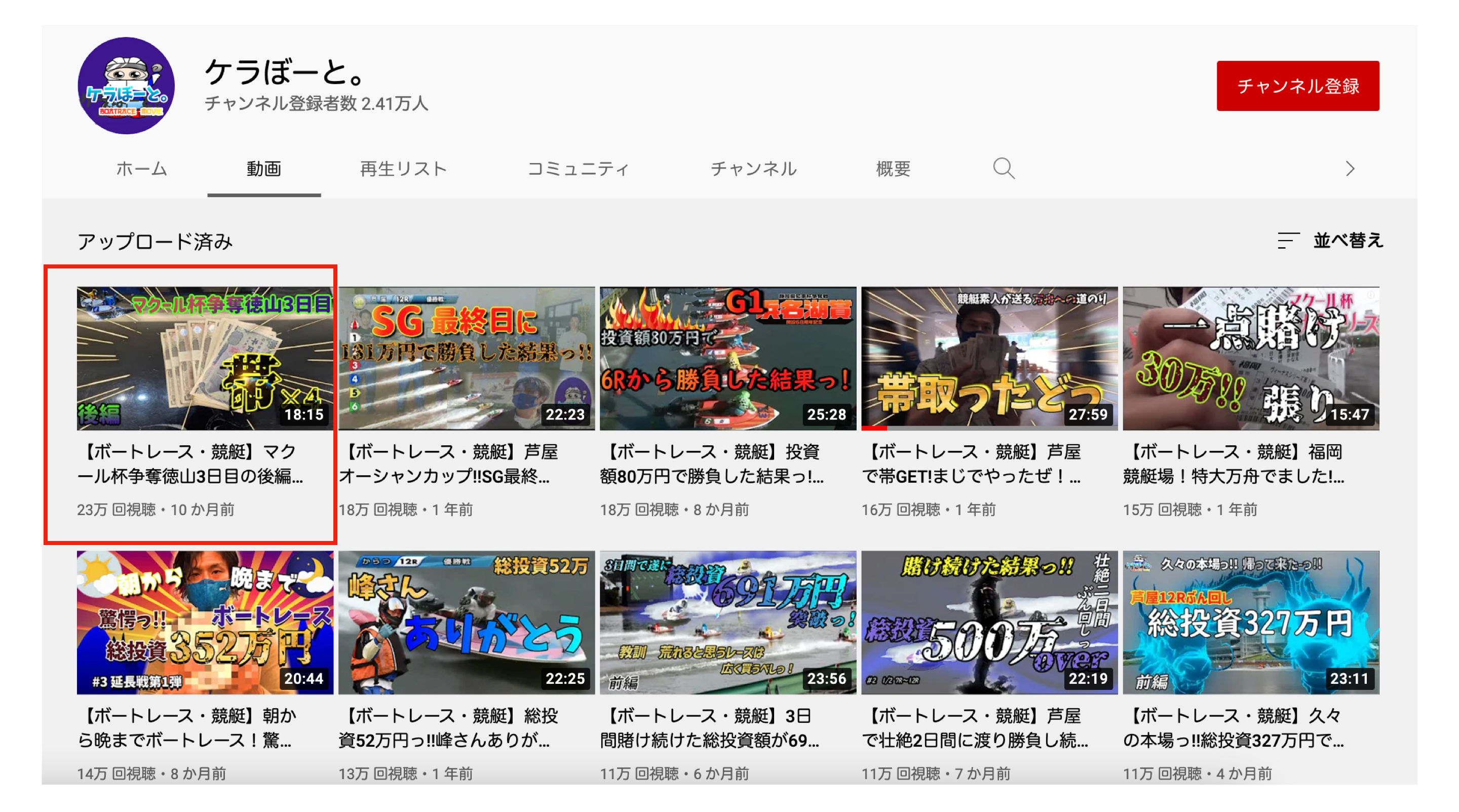Click the ケラぼーと channel avatar

126,86
